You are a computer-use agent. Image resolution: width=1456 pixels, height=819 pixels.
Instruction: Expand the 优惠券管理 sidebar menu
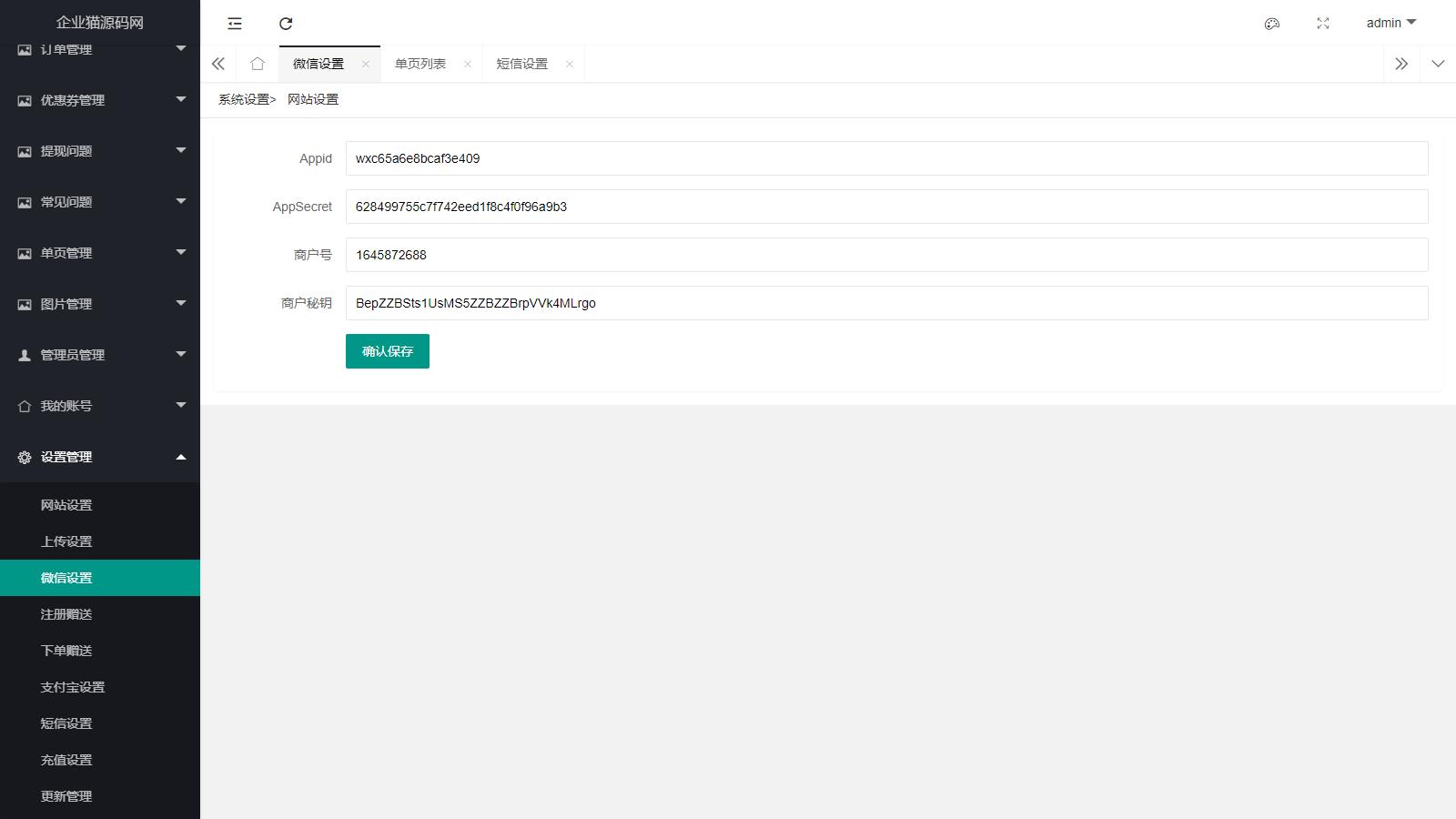click(x=100, y=100)
